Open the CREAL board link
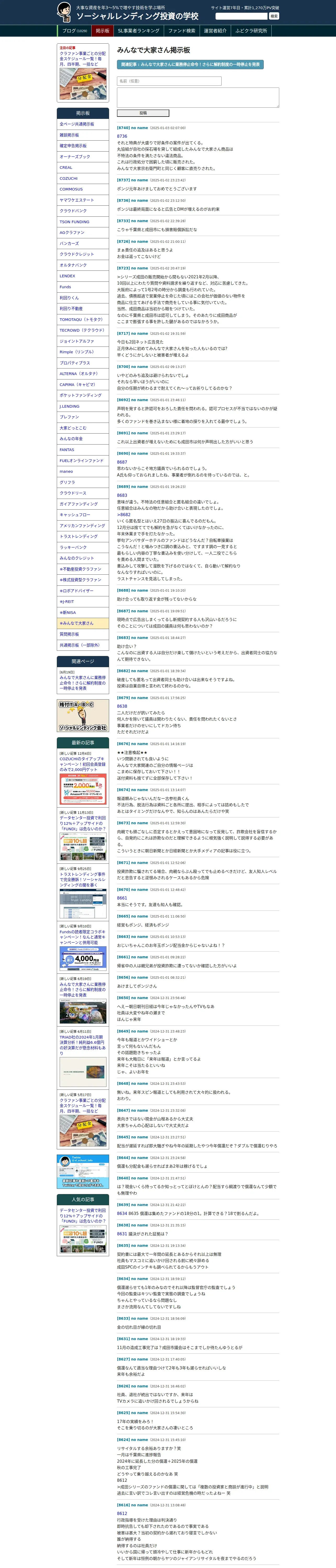Viewport: 336px width, 1568px height. tap(83, 168)
